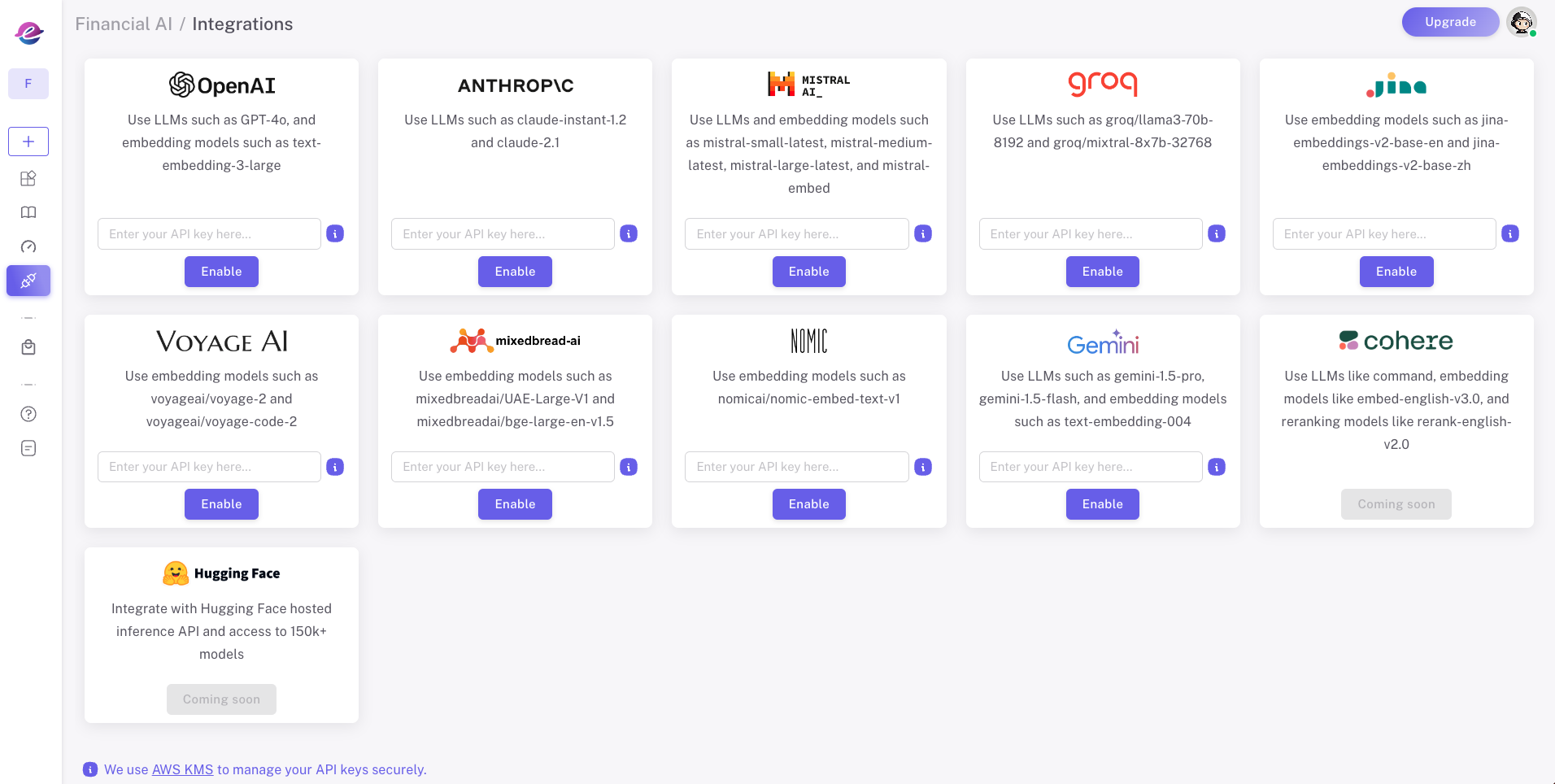Select the F workspace tile
1555x784 pixels.
28,84
